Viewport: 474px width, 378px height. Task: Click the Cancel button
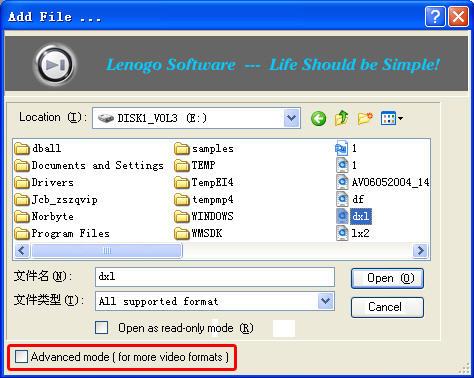point(387,307)
